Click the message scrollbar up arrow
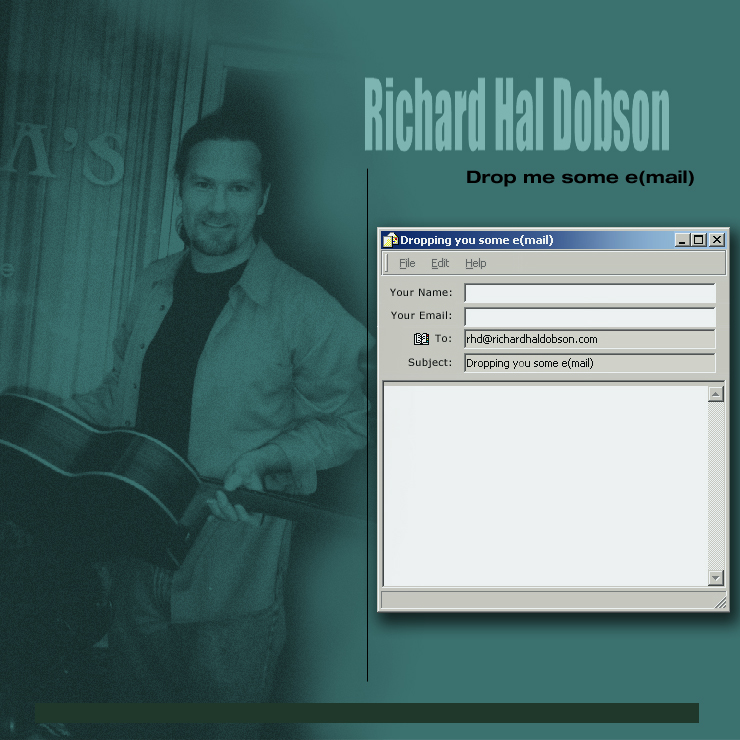Viewport: 740px width, 740px height. [x=716, y=394]
